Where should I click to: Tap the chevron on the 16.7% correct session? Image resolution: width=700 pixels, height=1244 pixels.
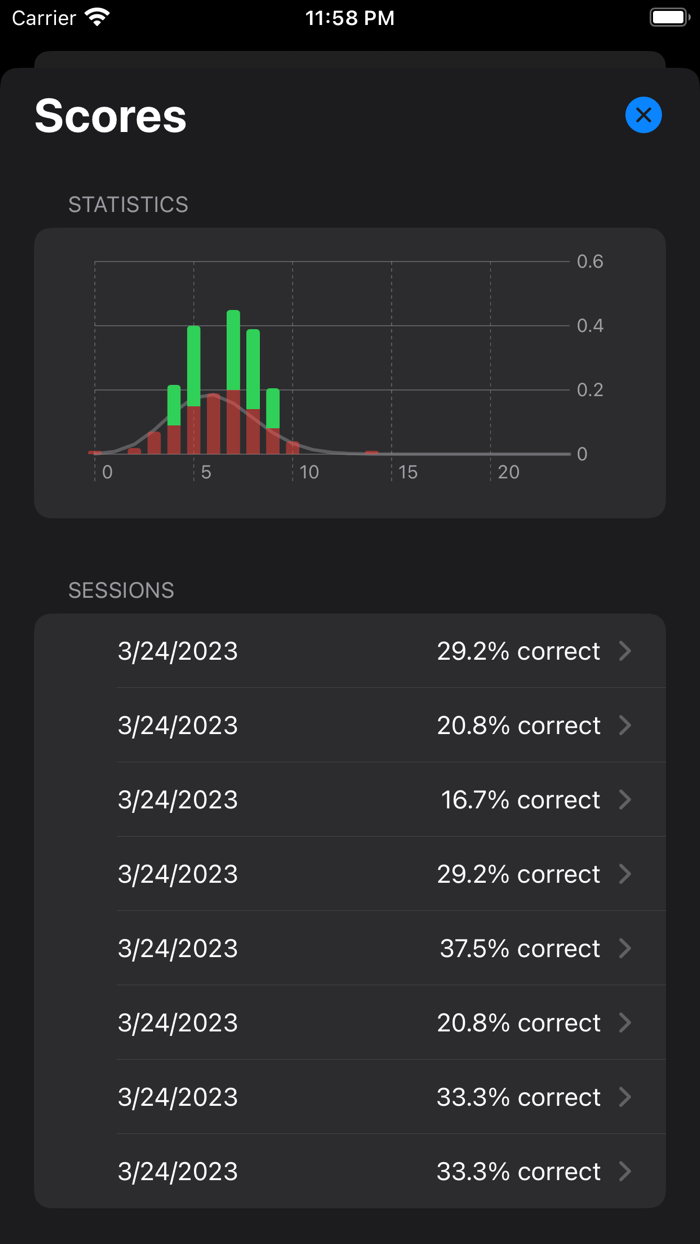[625, 799]
